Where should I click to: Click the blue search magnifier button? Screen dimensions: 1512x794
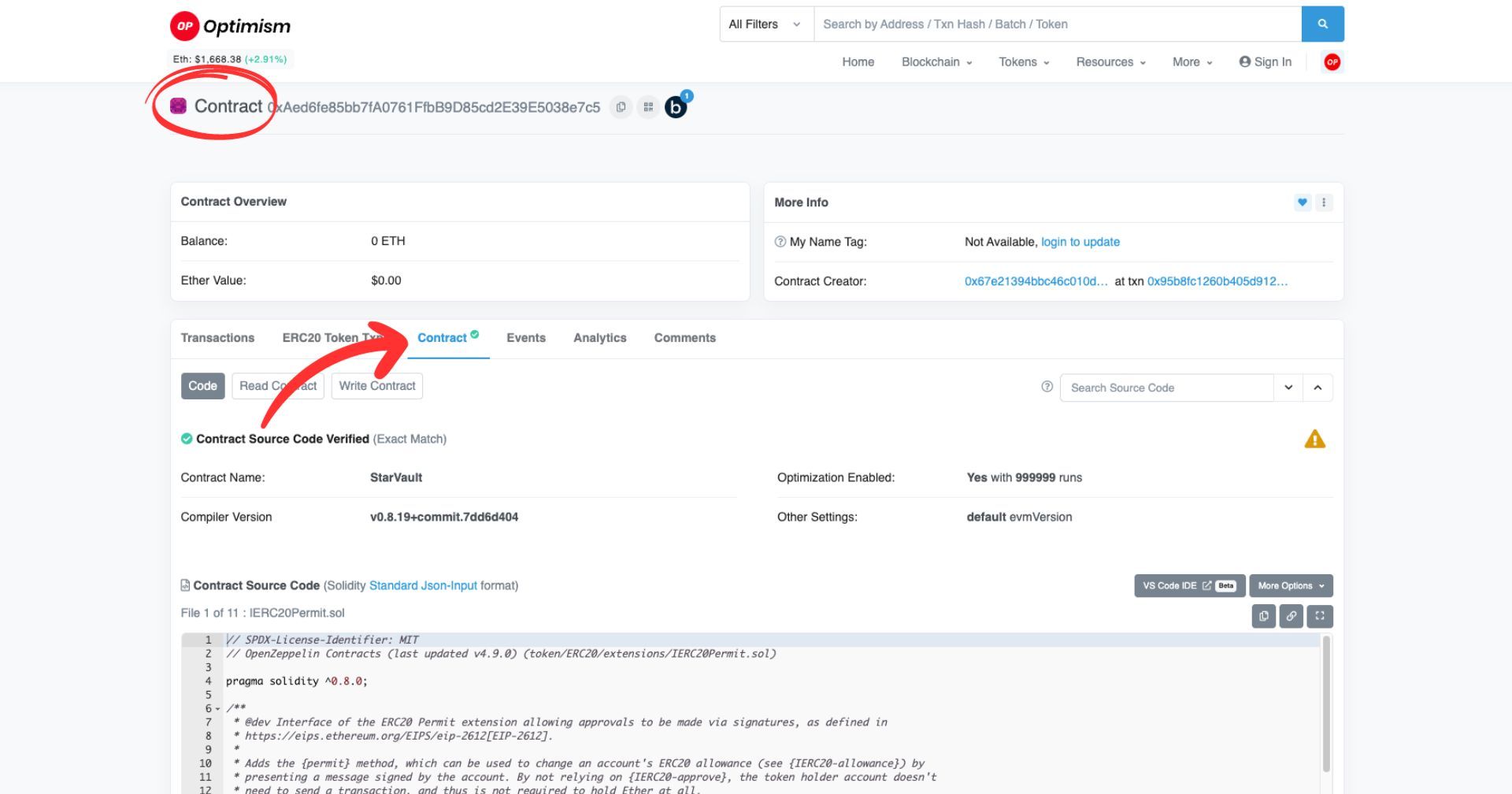[1322, 24]
